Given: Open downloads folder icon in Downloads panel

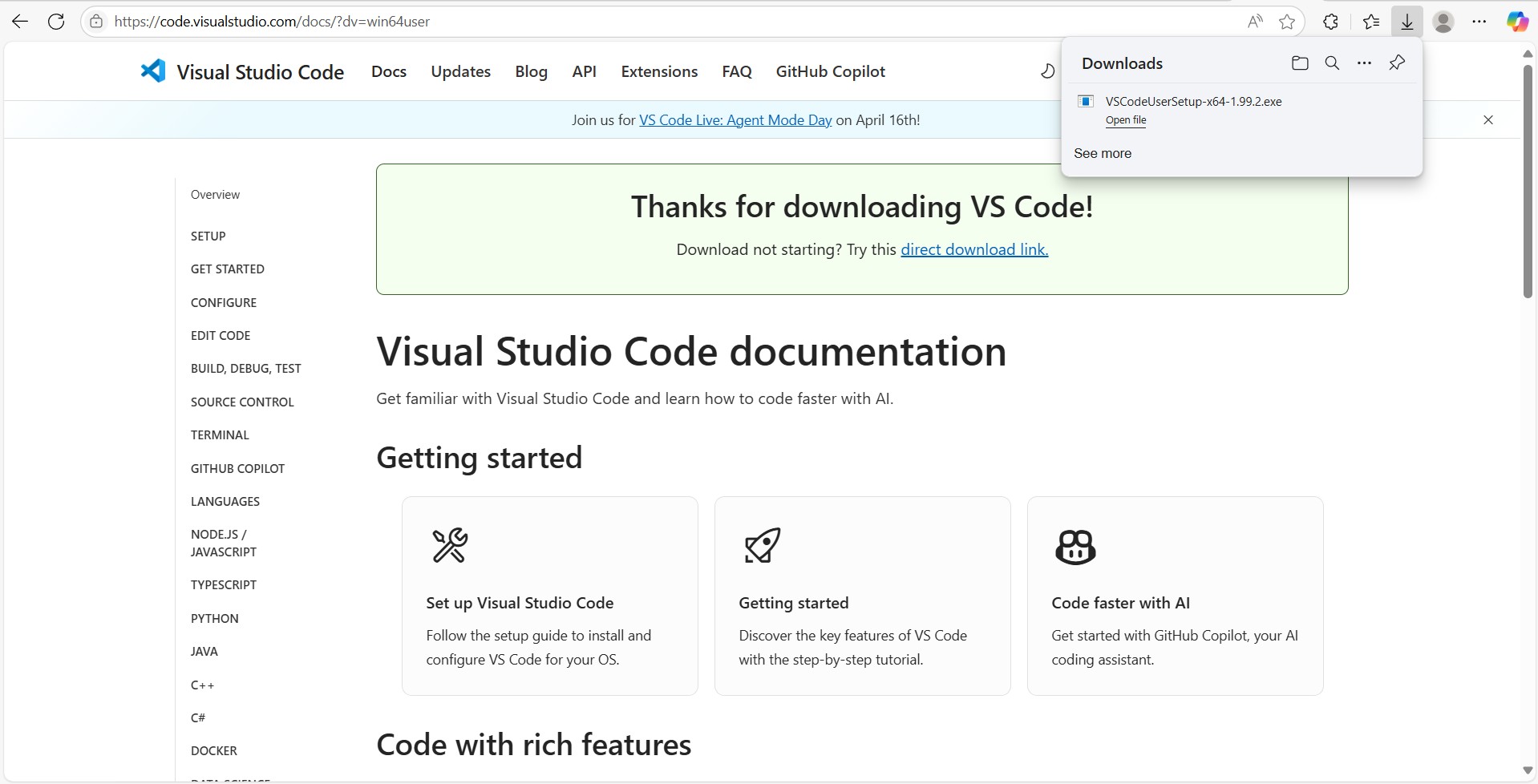Looking at the screenshot, I should coord(1300,63).
